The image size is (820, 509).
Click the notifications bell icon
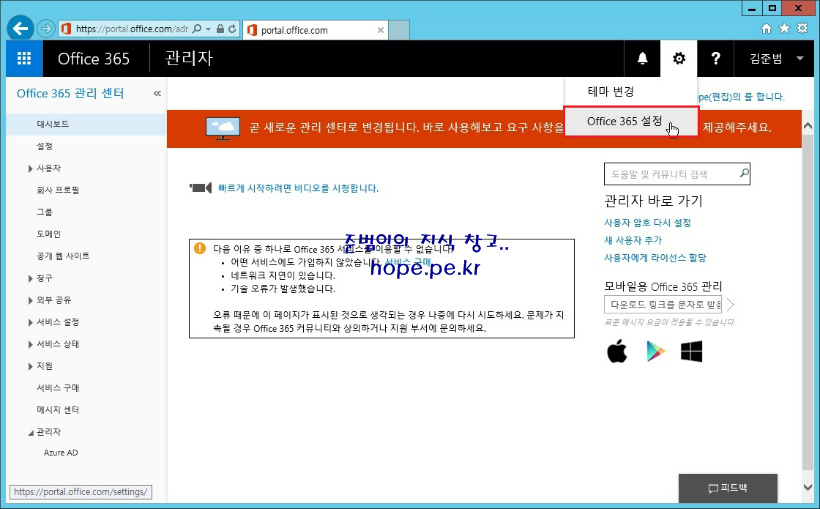(642, 59)
